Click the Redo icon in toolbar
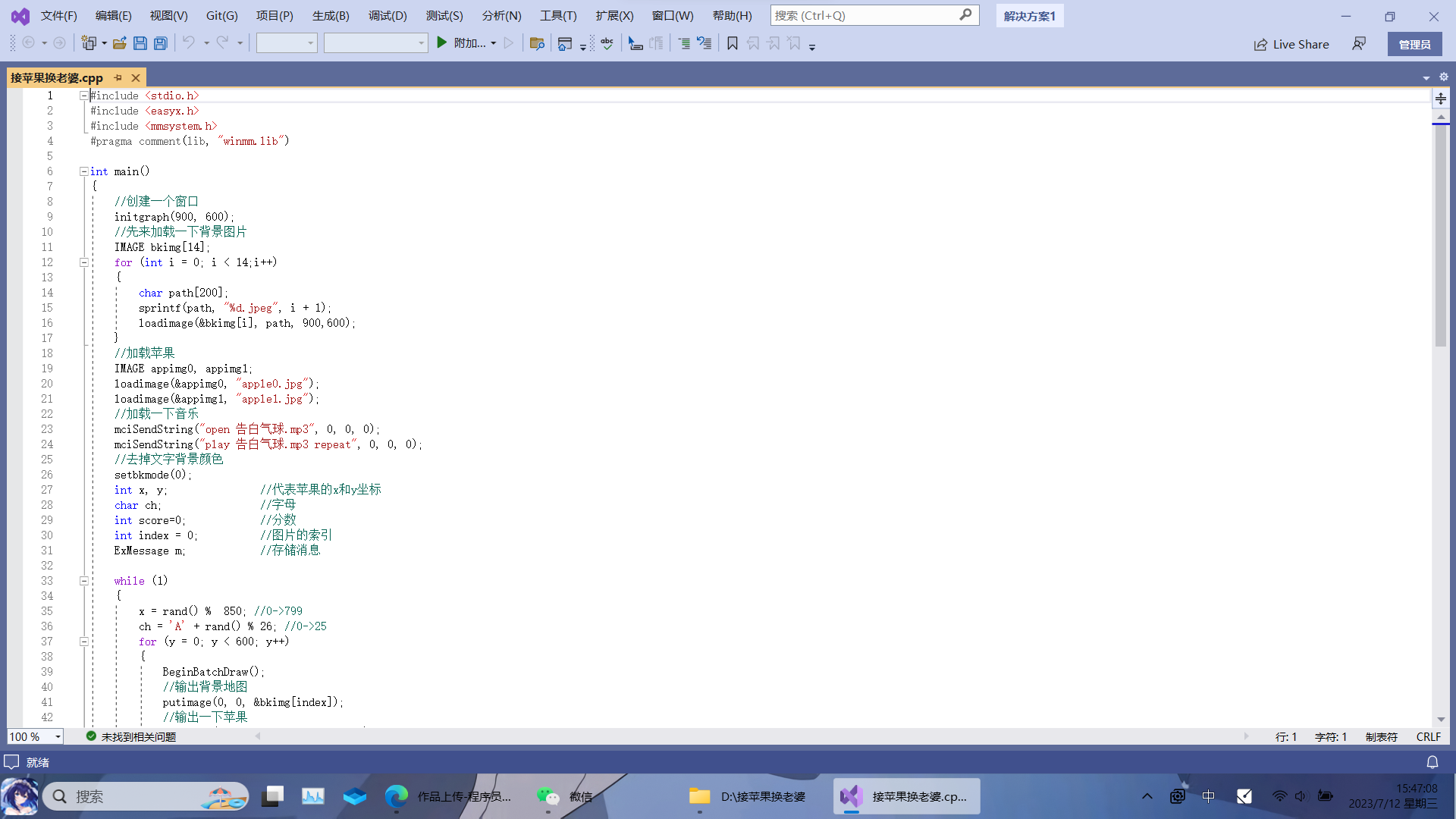This screenshot has height=819, width=1456. 222,43
